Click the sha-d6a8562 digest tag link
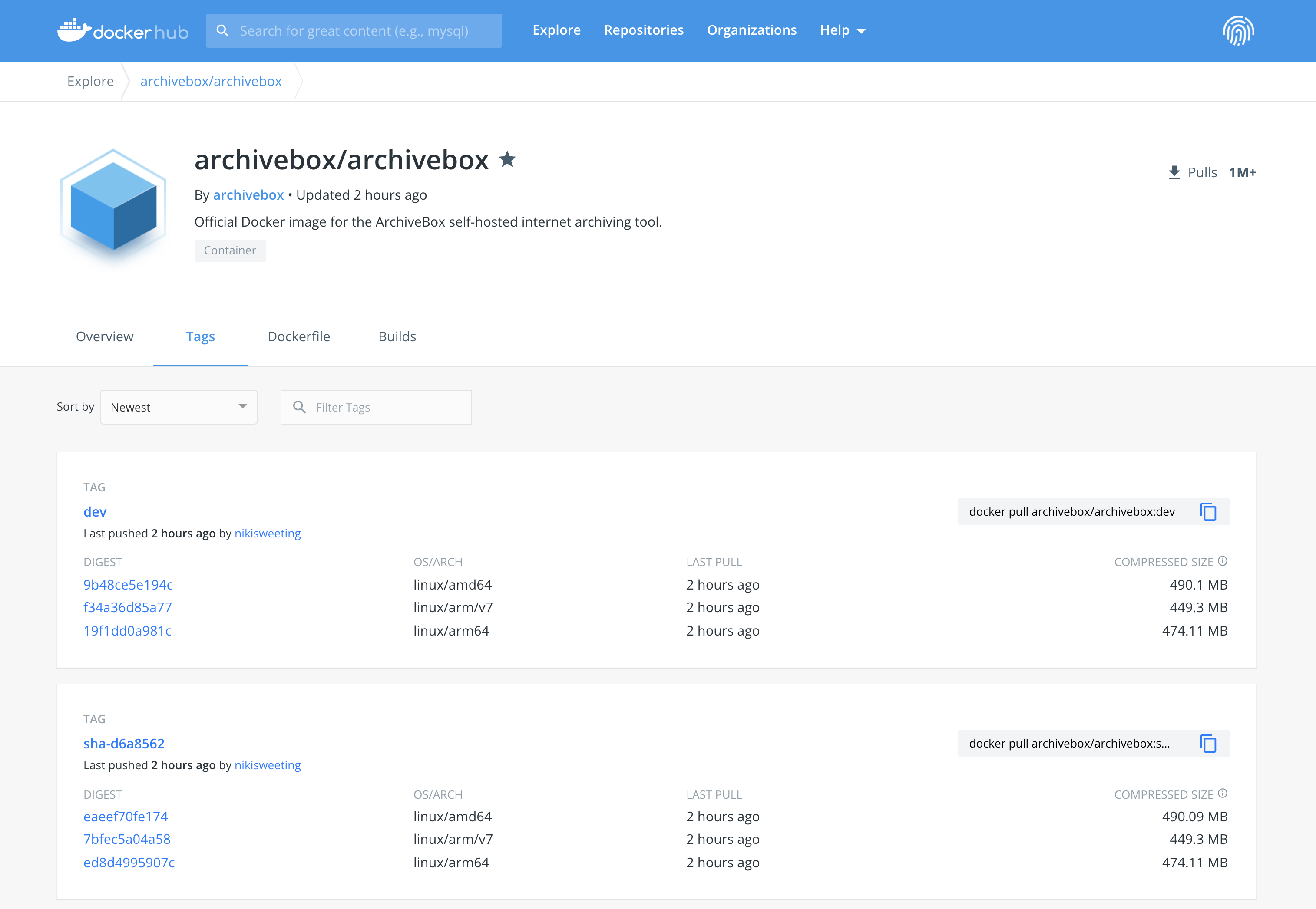 tap(124, 743)
